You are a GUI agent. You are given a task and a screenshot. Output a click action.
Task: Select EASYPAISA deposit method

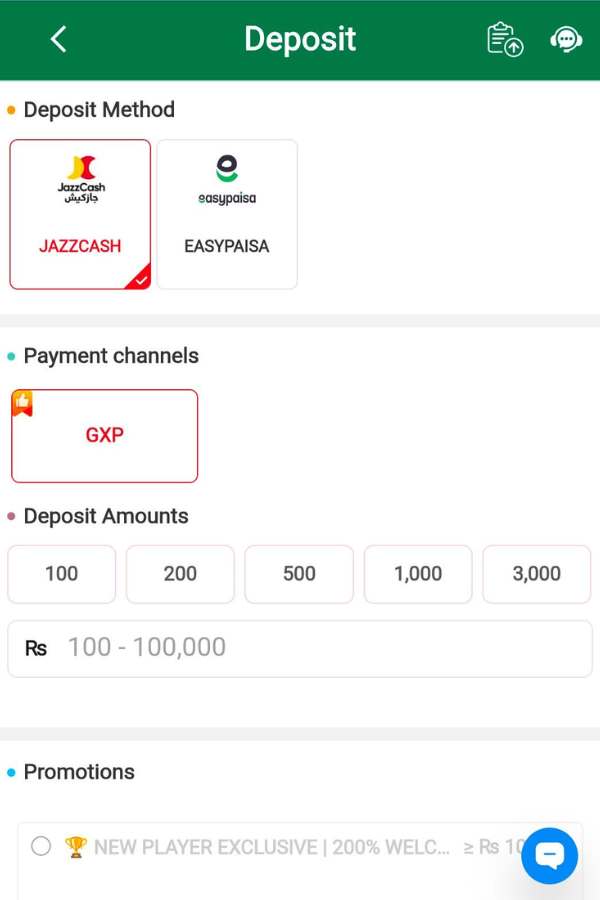[227, 214]
